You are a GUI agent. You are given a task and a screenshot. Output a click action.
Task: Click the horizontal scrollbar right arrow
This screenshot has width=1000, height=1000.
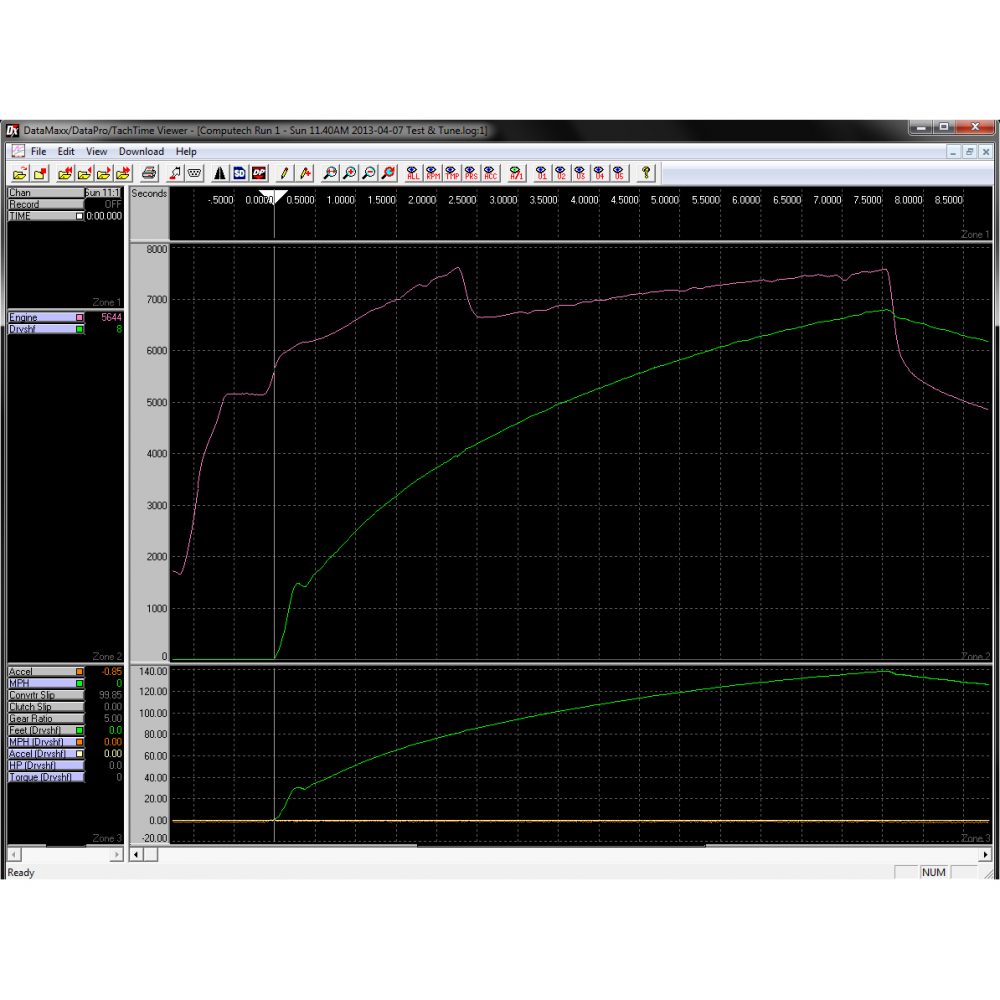tap(985, 855)
